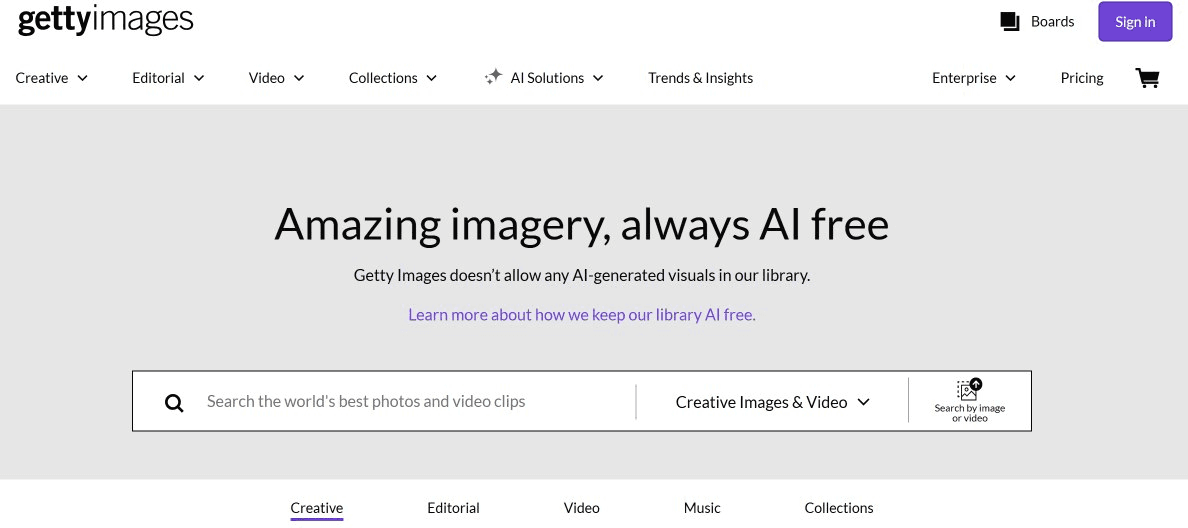The width and height of the screenshot is (1188, 528).
Task: Open the AI free library learn more link
Action: pos(582,314)
